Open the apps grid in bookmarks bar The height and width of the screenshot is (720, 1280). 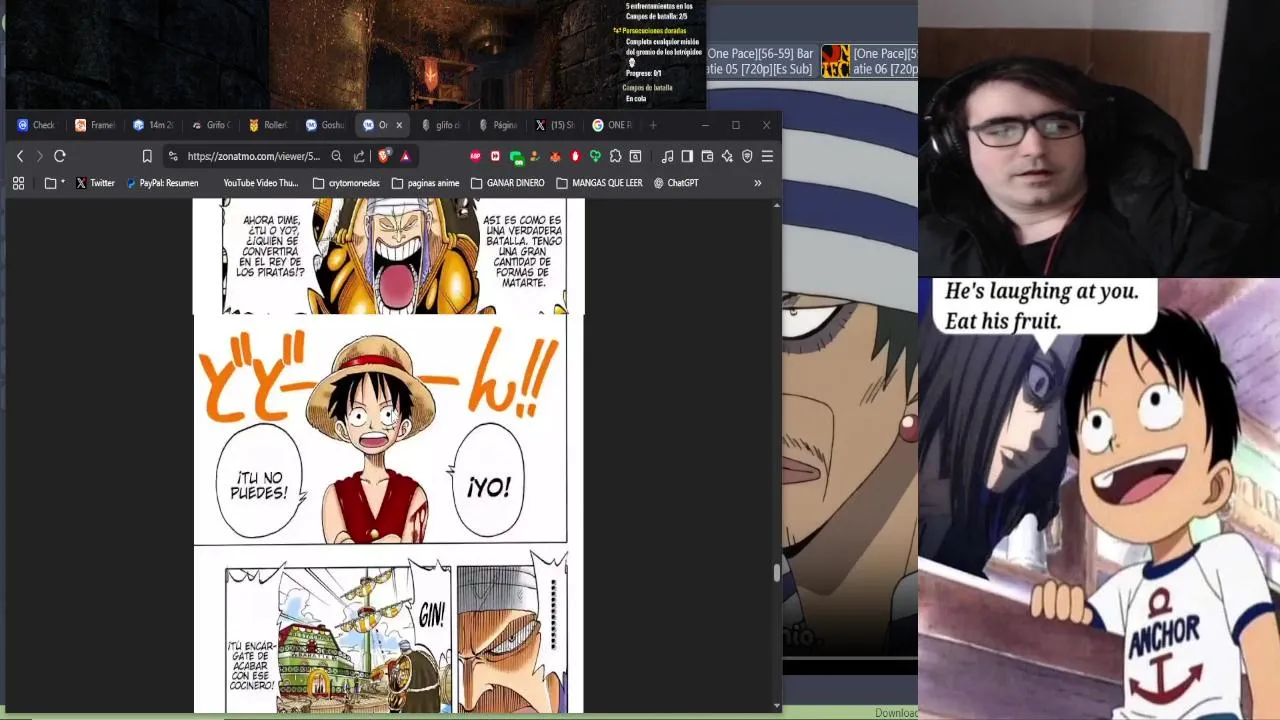point(18,183)
